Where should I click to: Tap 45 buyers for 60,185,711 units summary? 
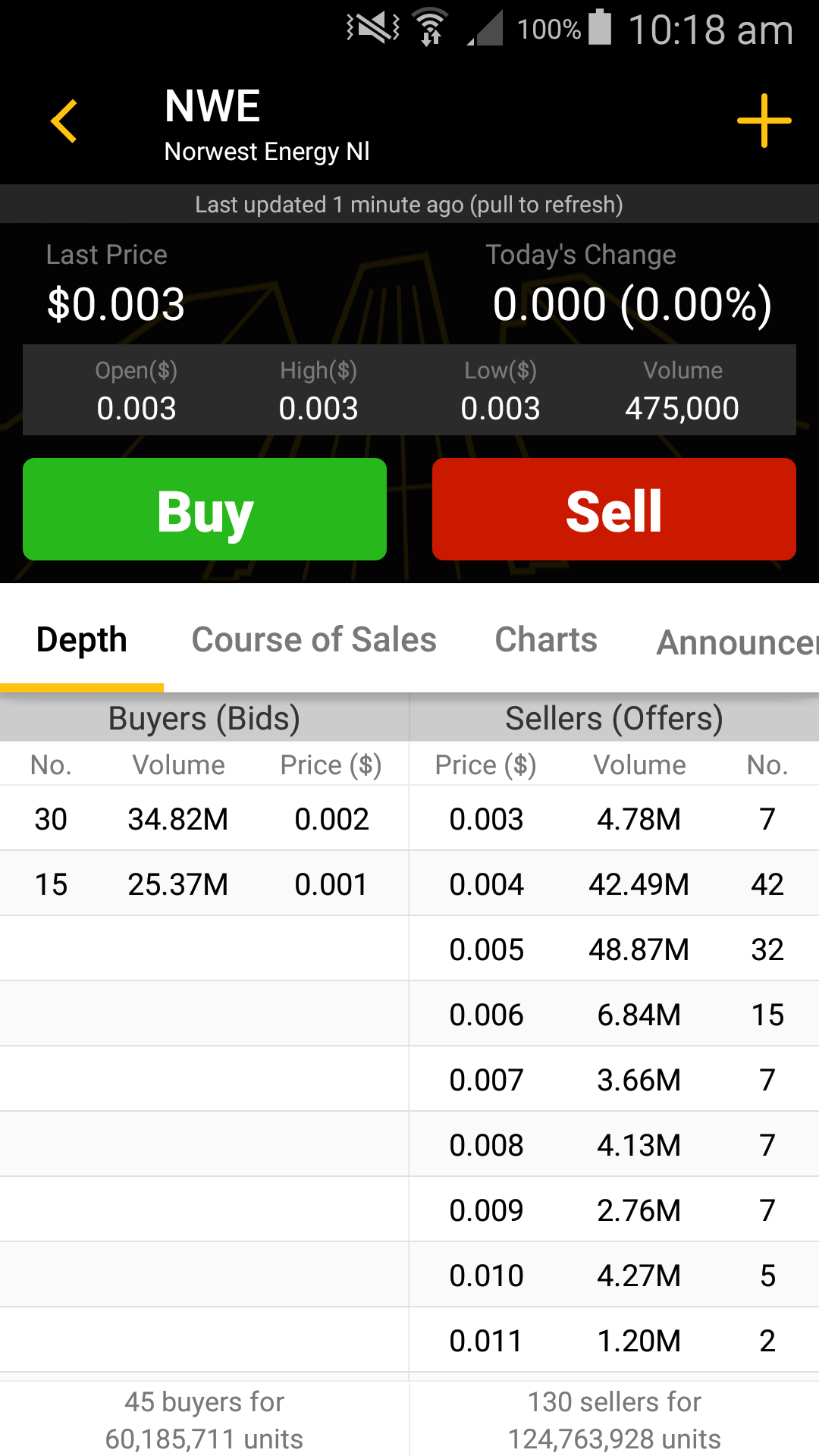[204, 1420]
